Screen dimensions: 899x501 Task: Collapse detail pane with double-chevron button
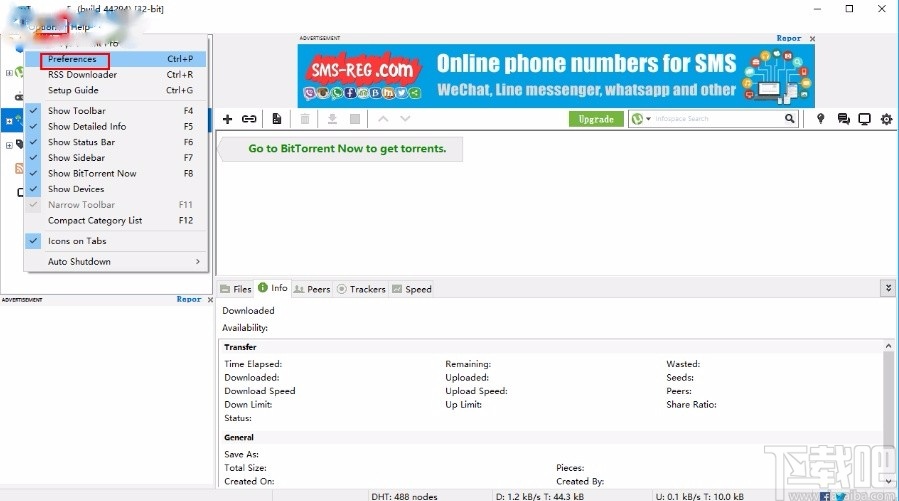[x=887, y=288]
